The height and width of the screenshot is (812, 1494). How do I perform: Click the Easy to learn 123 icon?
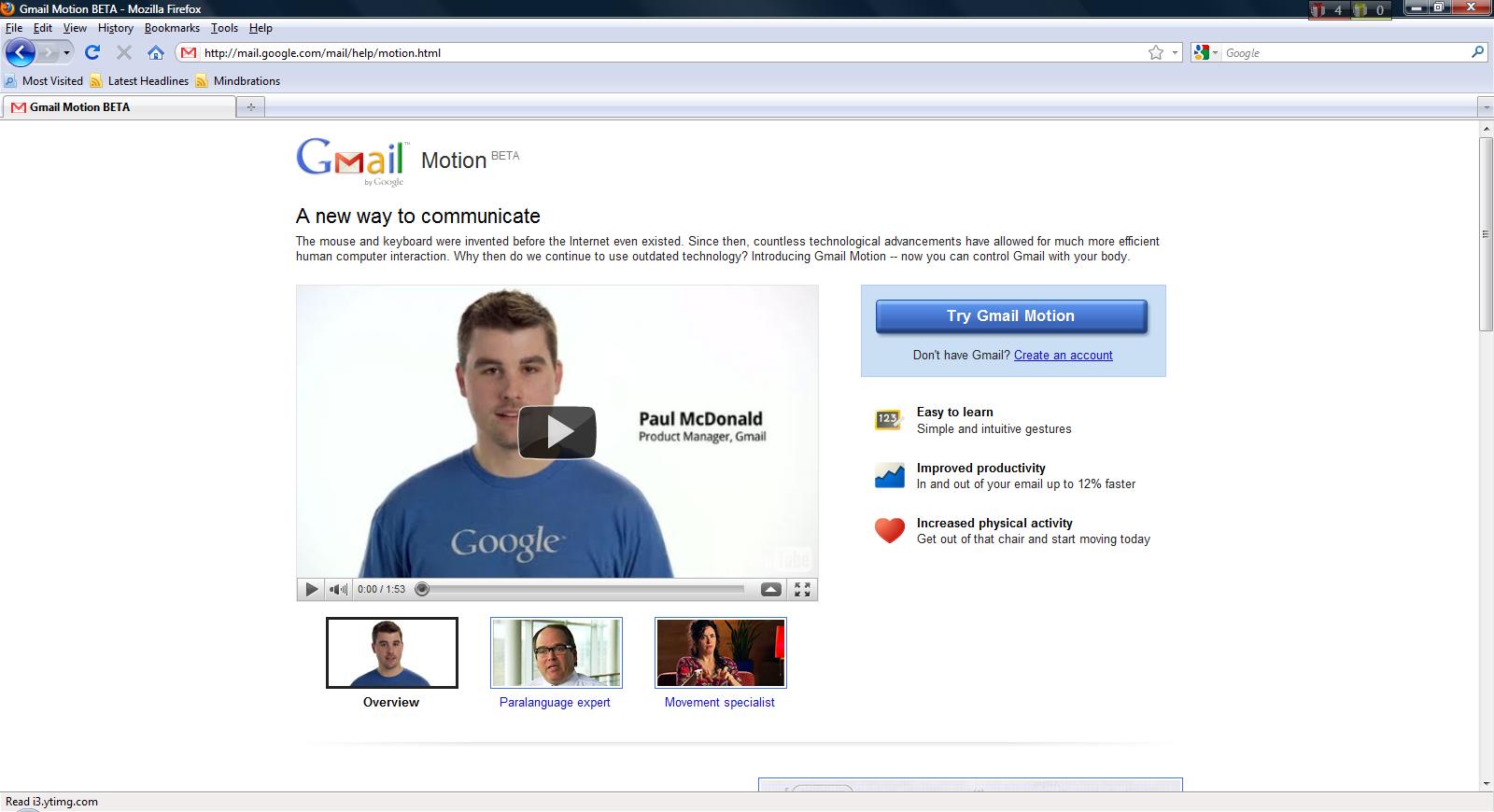click(889, 420)
